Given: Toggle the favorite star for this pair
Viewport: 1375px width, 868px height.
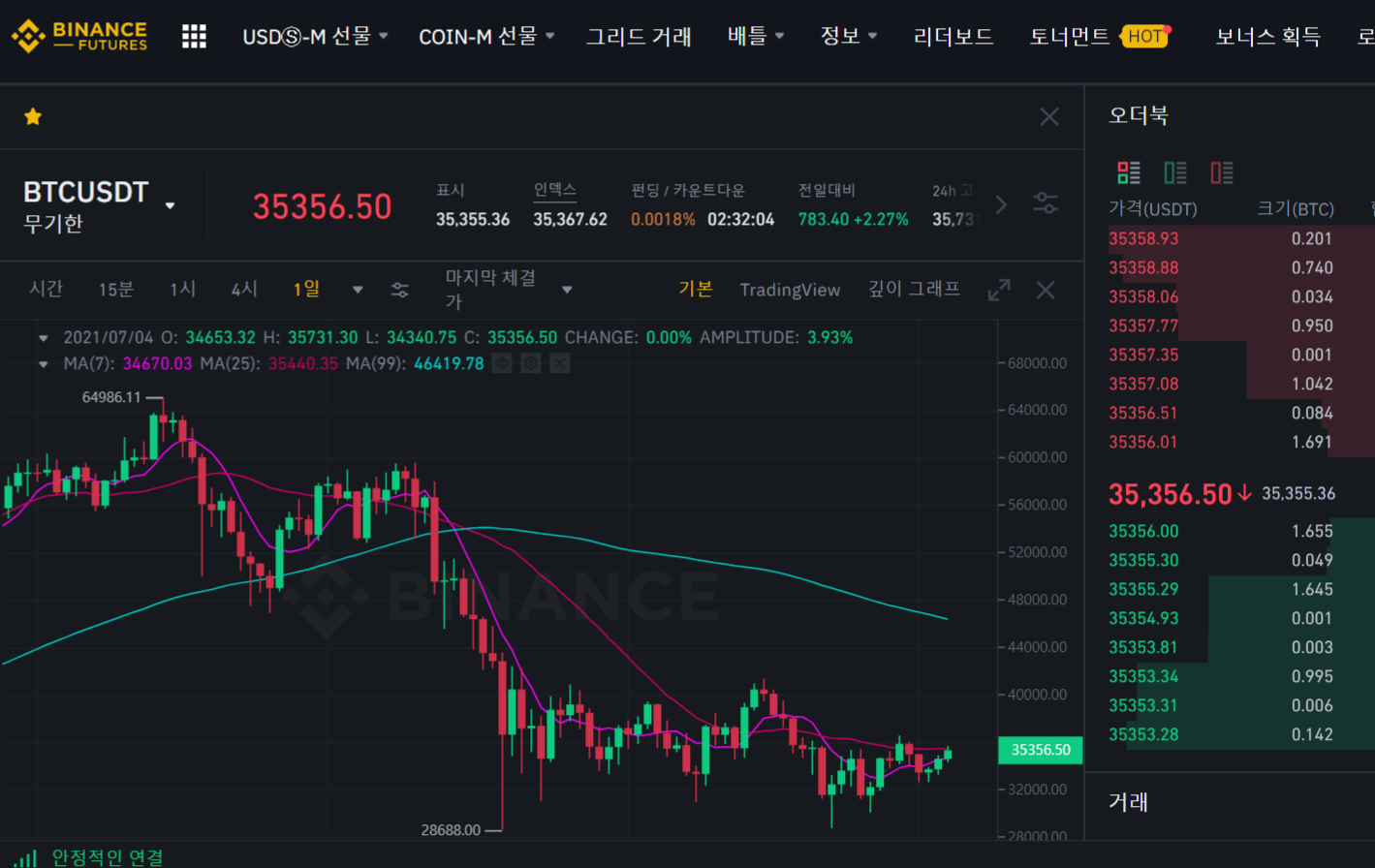Looking at the screenshot, I should point(33,117).
